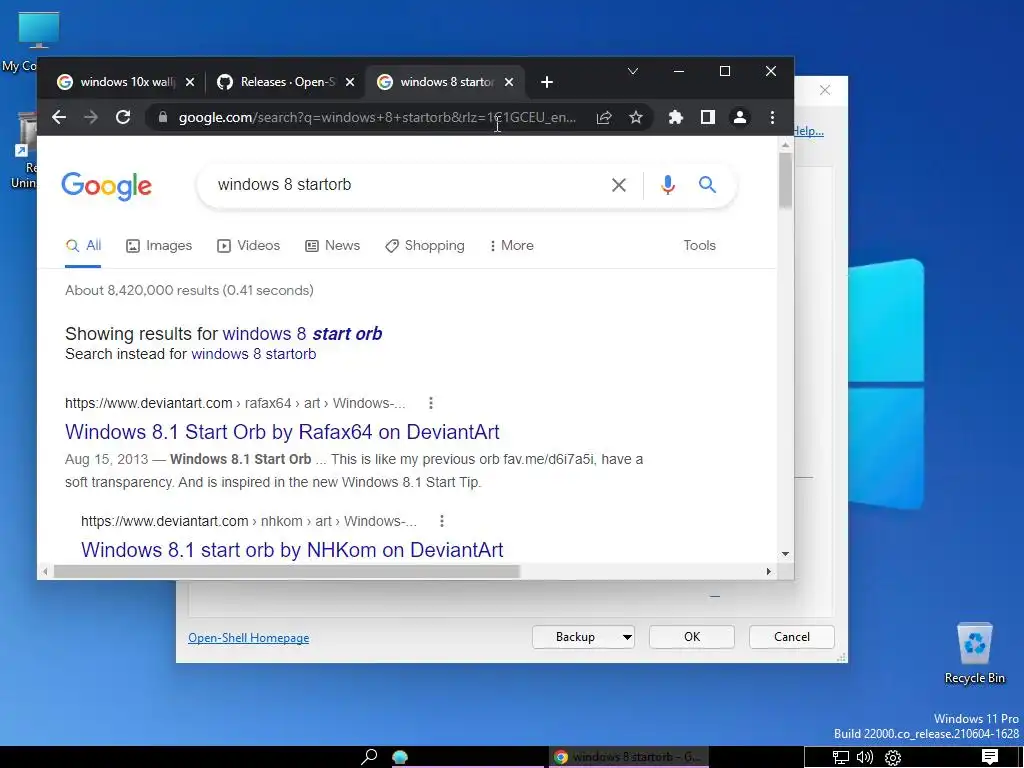Image resolution: width=1024 pixels, height=768 pixels.
Task: Bookmark this page with the star icon
Action: pos(636,118)
